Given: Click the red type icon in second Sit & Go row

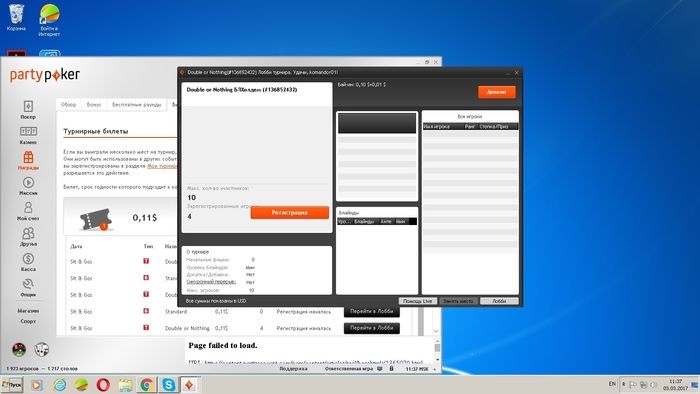Looking at the screenshot, I should (x=146, y=278).
